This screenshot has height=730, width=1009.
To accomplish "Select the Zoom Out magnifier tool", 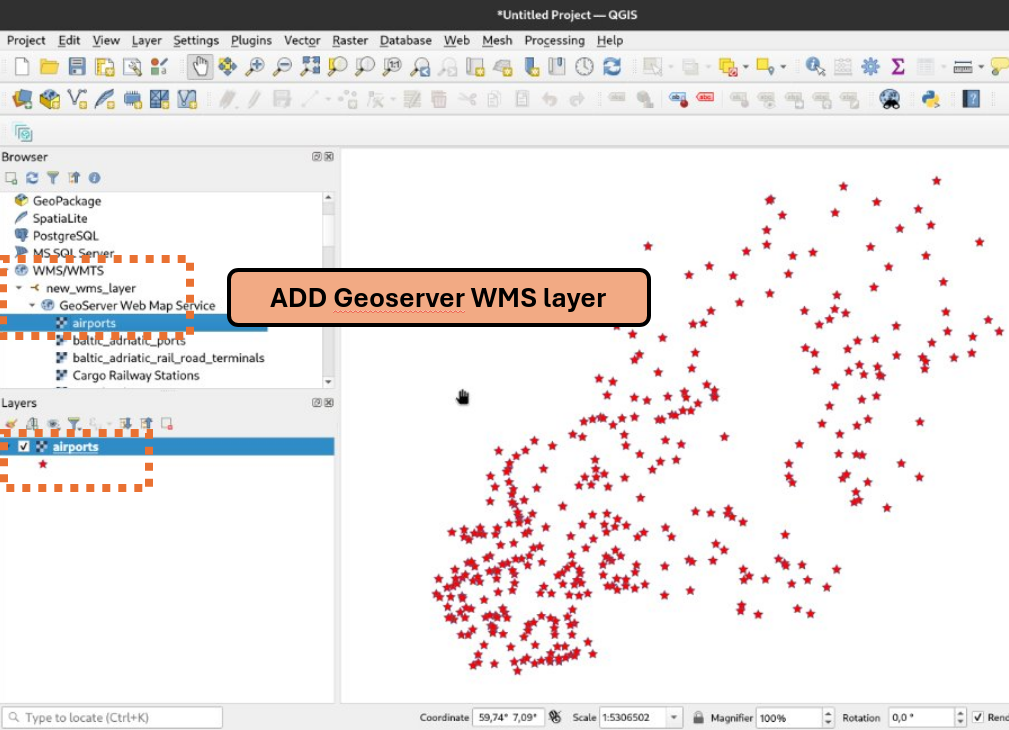I will coord(282,66).
